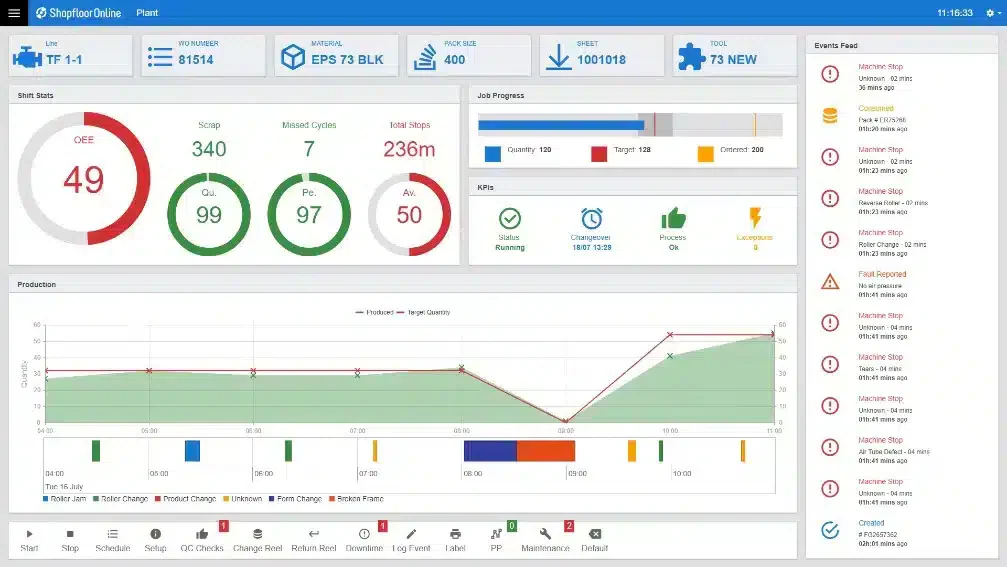Click the Change Reel icon
Screen dimensions: 1007x567
pos(258,534)
